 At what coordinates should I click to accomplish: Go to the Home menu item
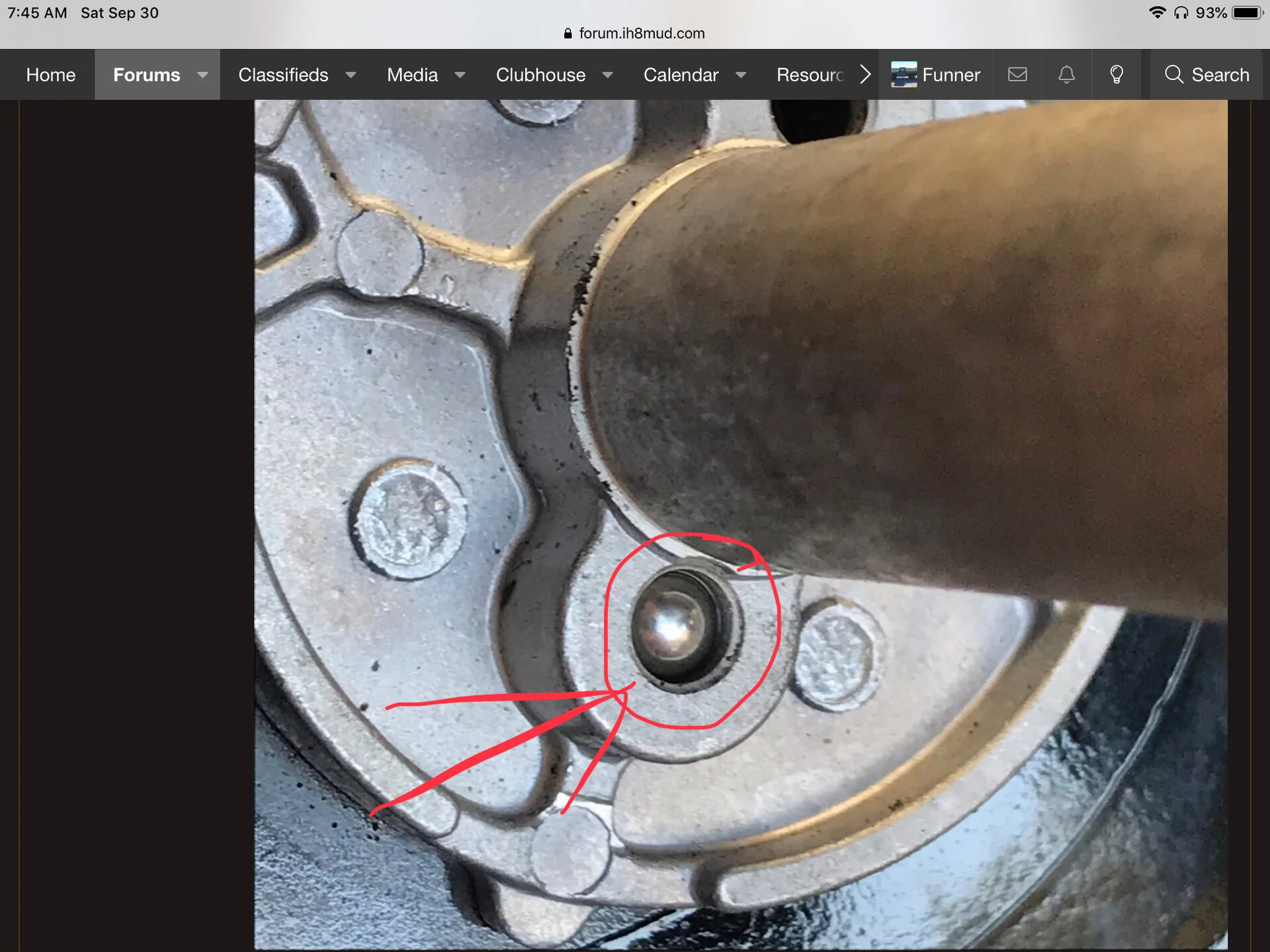pyautogui.click(x=50, y=75)
